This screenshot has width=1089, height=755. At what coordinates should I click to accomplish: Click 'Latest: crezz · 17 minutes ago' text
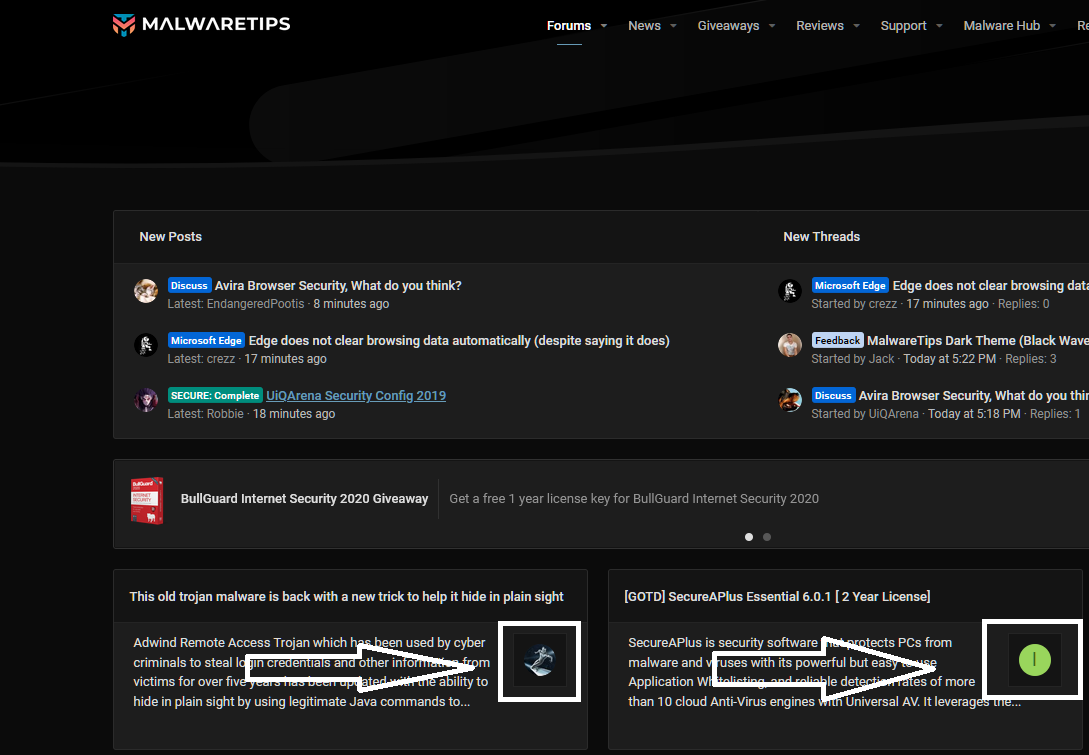247,359
